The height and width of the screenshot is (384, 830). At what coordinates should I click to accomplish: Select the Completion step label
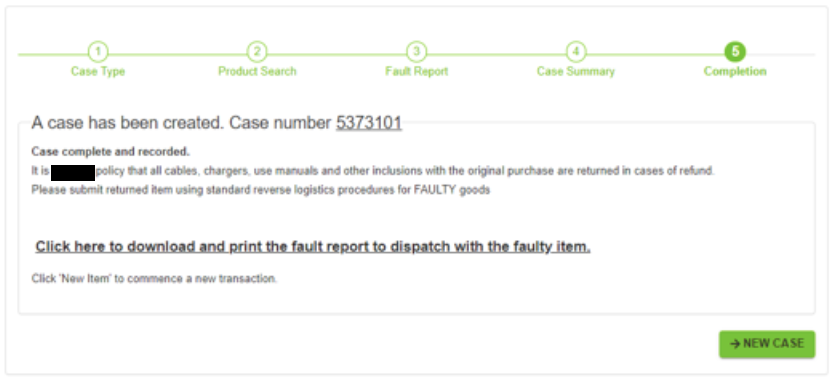point(735,72)
